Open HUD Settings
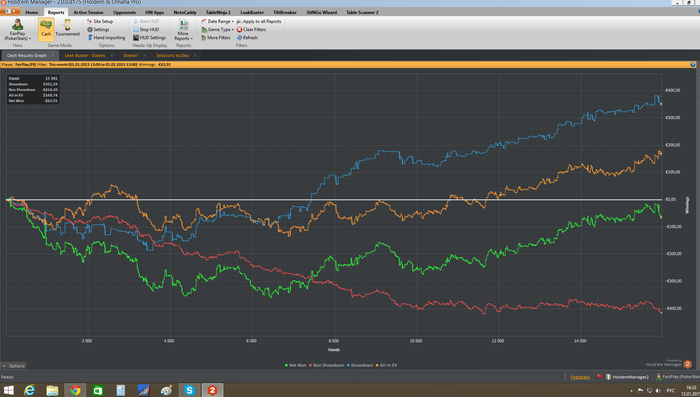Screen dimensions: 700x397 150,38
